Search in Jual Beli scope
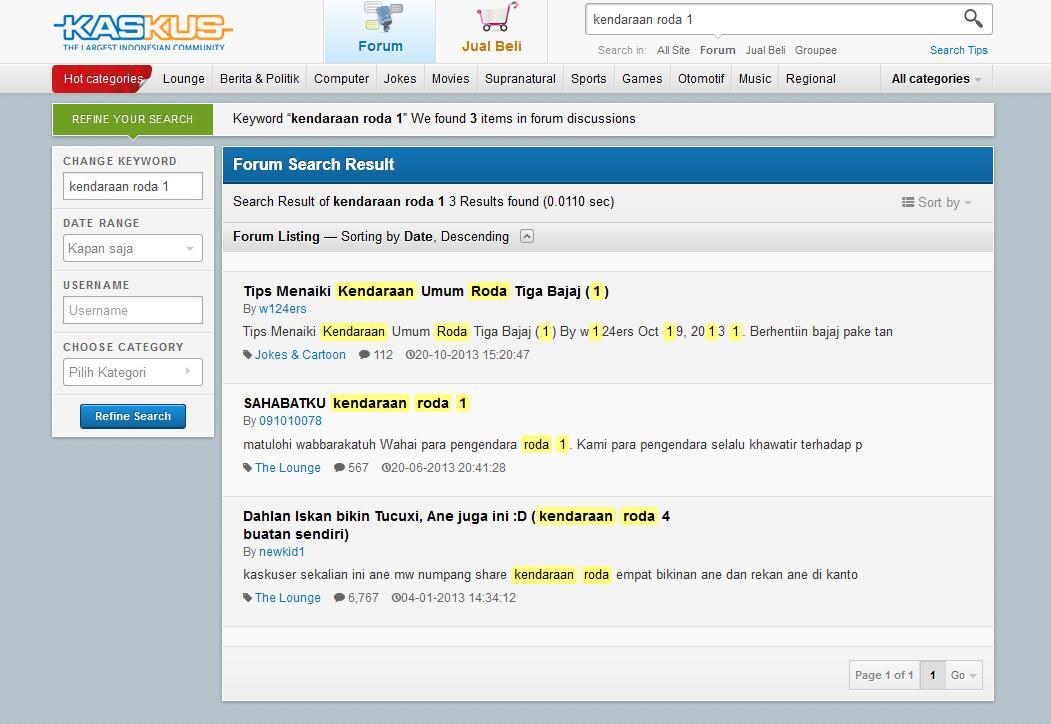This screenshot has width=1051, height=724. point(765,50)
